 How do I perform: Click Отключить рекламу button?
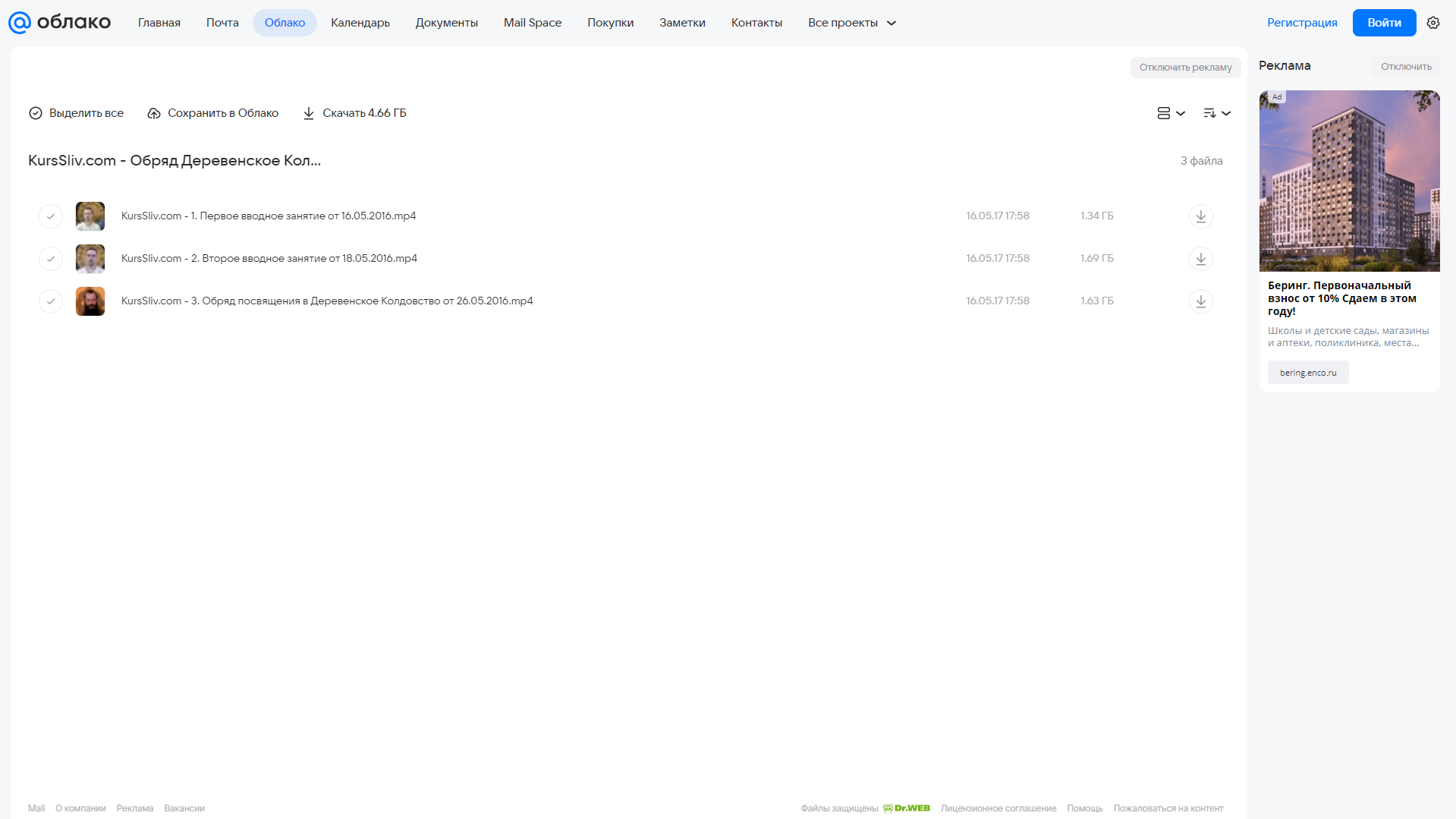tap(1185, 68)
